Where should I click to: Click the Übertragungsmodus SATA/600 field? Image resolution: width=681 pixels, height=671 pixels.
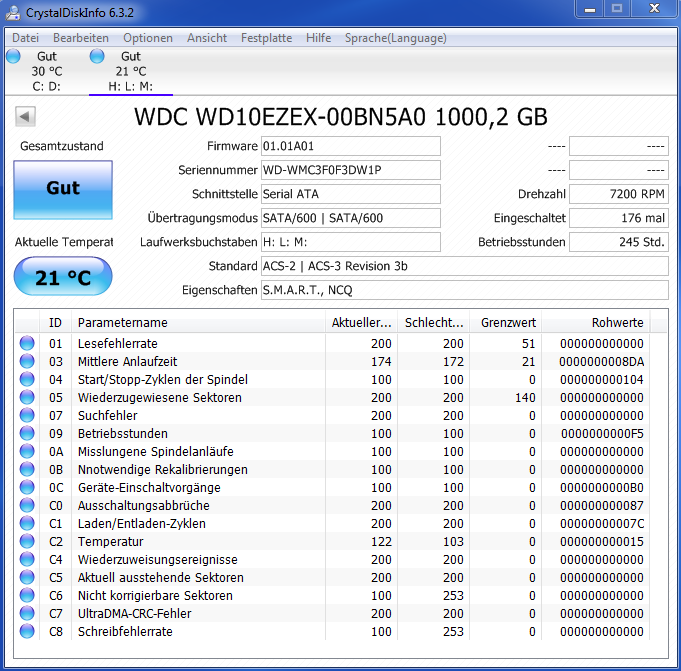[350, 218]
